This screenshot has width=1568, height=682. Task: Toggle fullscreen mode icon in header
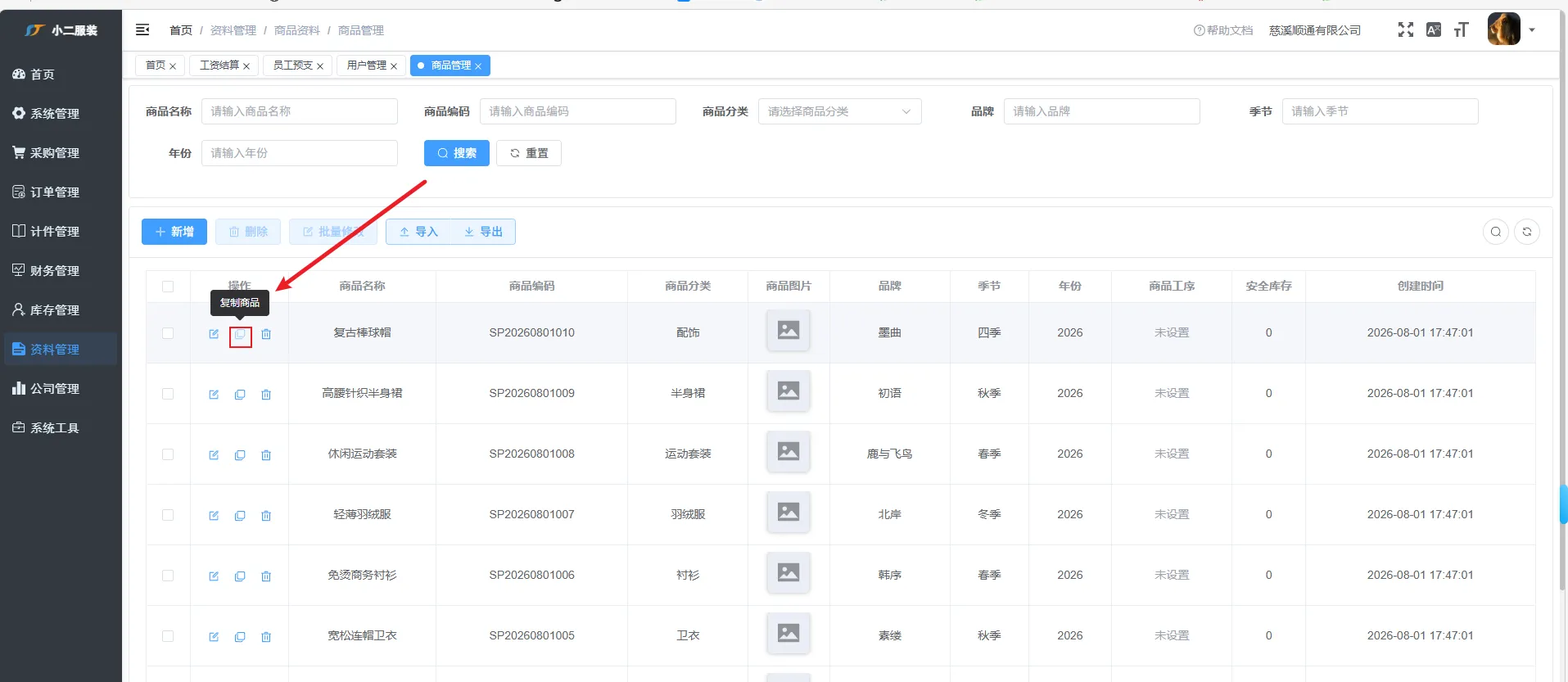tap(1405, 29)
